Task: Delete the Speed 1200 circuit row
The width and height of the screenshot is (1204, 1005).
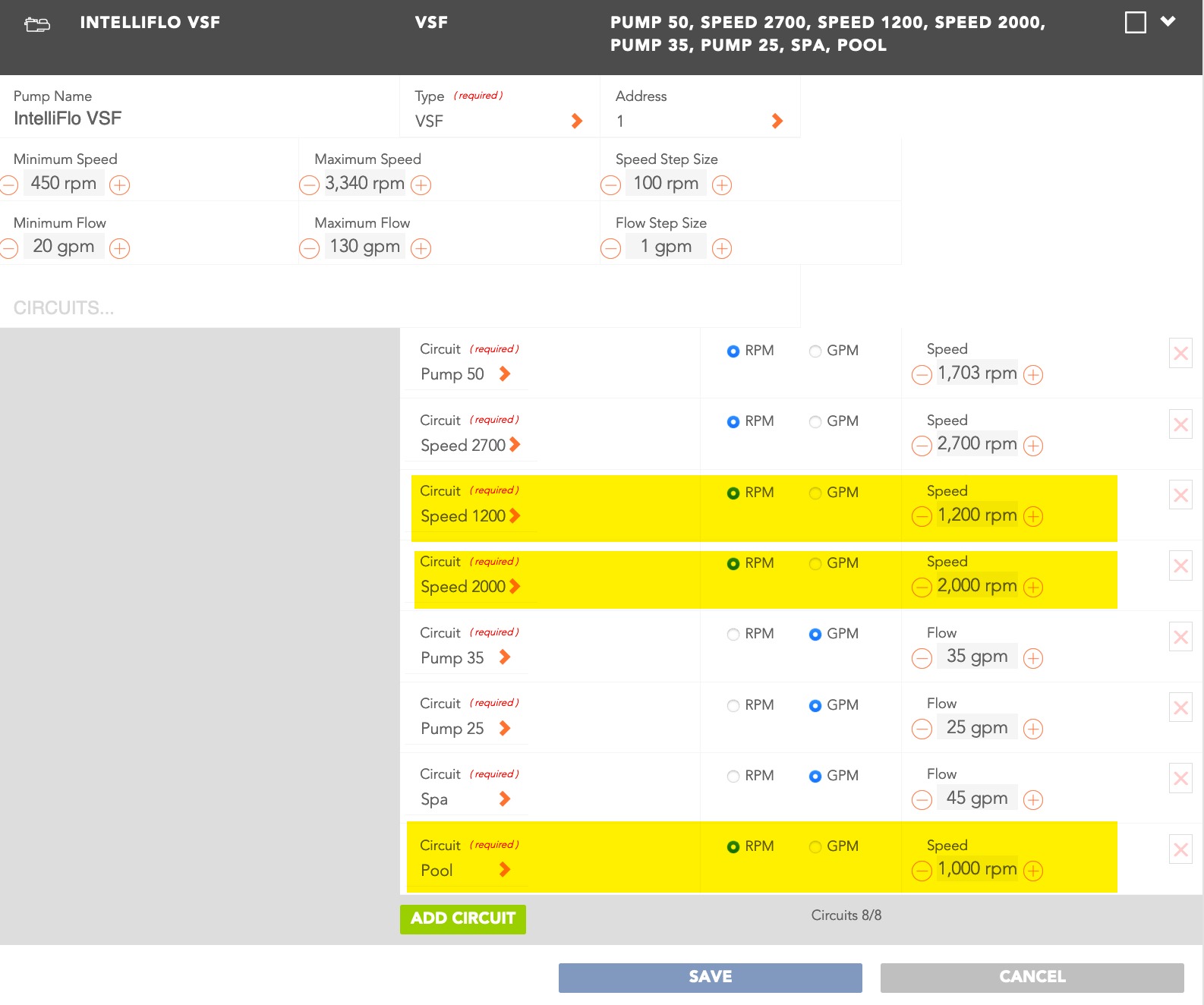Action: [x=1181, y=495]
